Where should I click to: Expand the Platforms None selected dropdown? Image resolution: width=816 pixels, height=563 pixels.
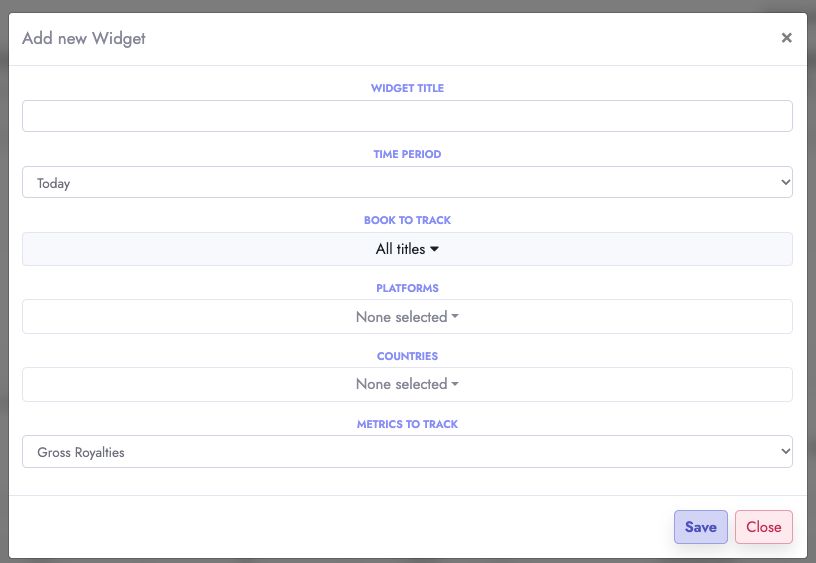[407, 316]
